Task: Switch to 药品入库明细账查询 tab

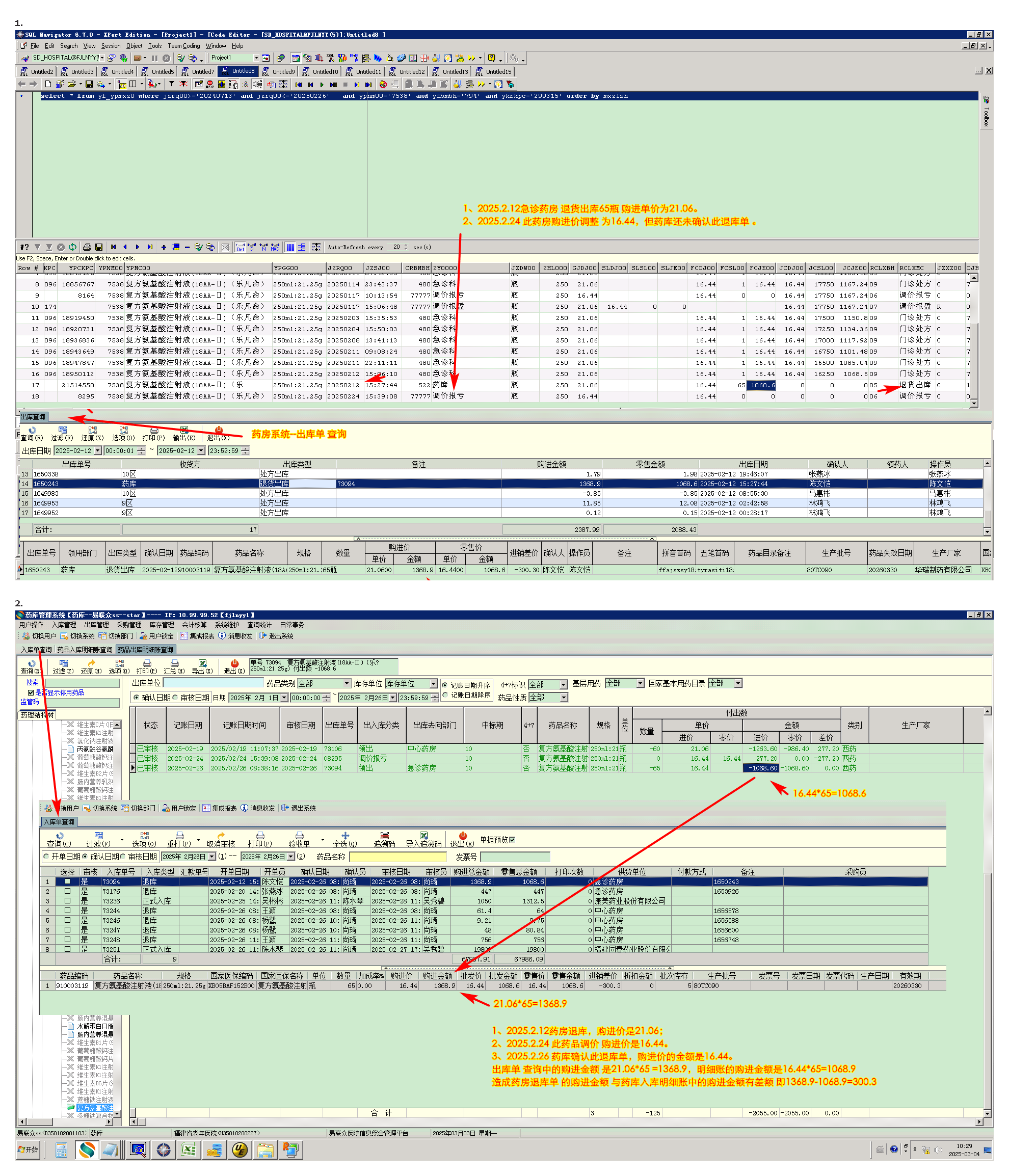Action: pyautogui.click(x=85, y=649)
